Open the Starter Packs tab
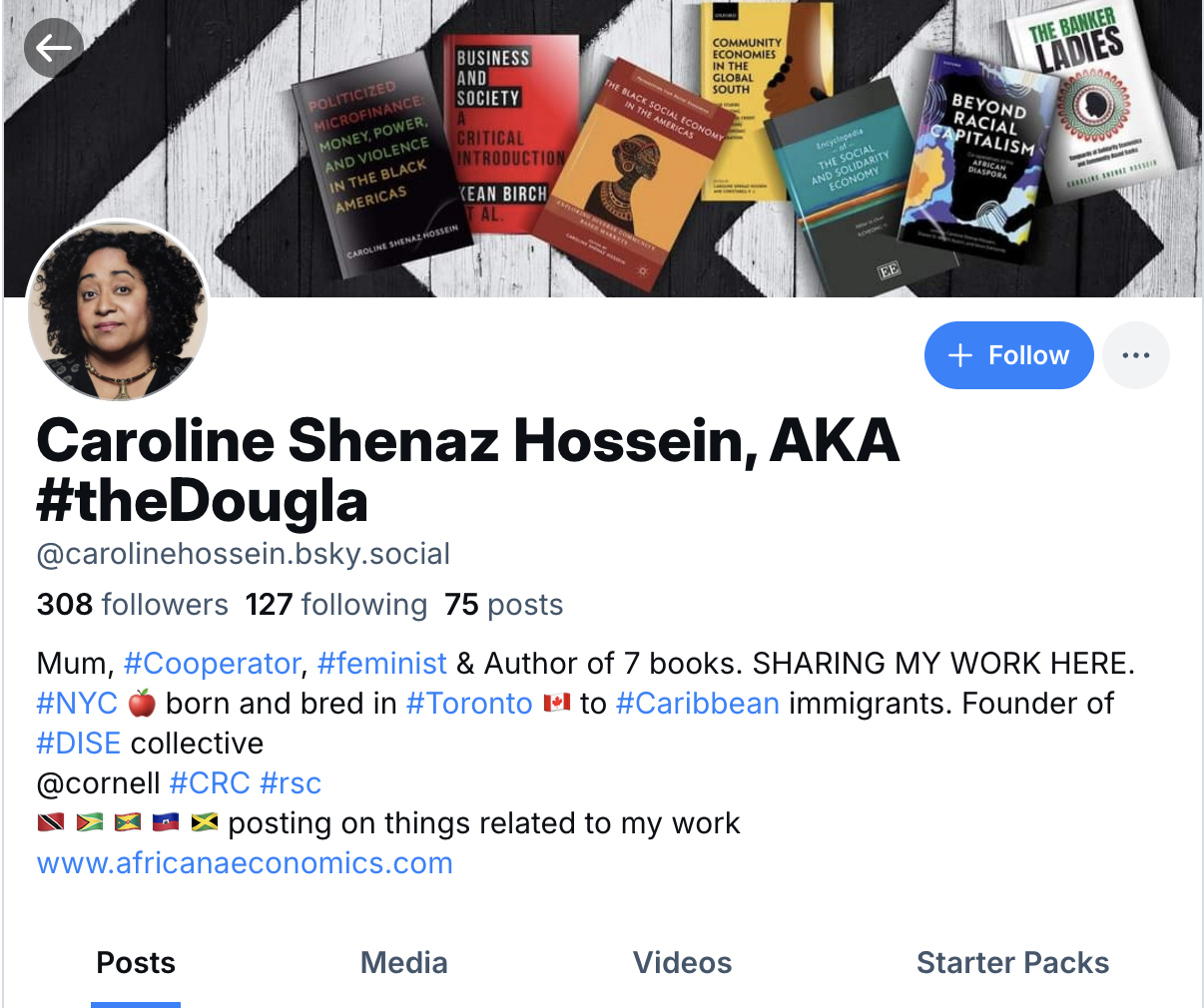The image size is (1204, 1008). (1012, 963)
